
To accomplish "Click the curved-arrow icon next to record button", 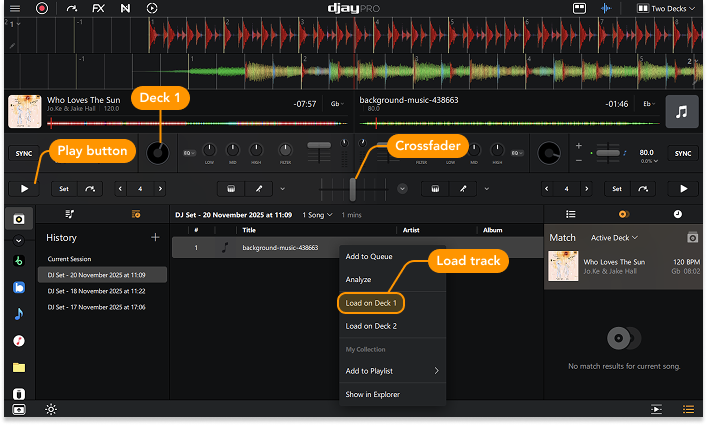I will click(x=71, y=8).
